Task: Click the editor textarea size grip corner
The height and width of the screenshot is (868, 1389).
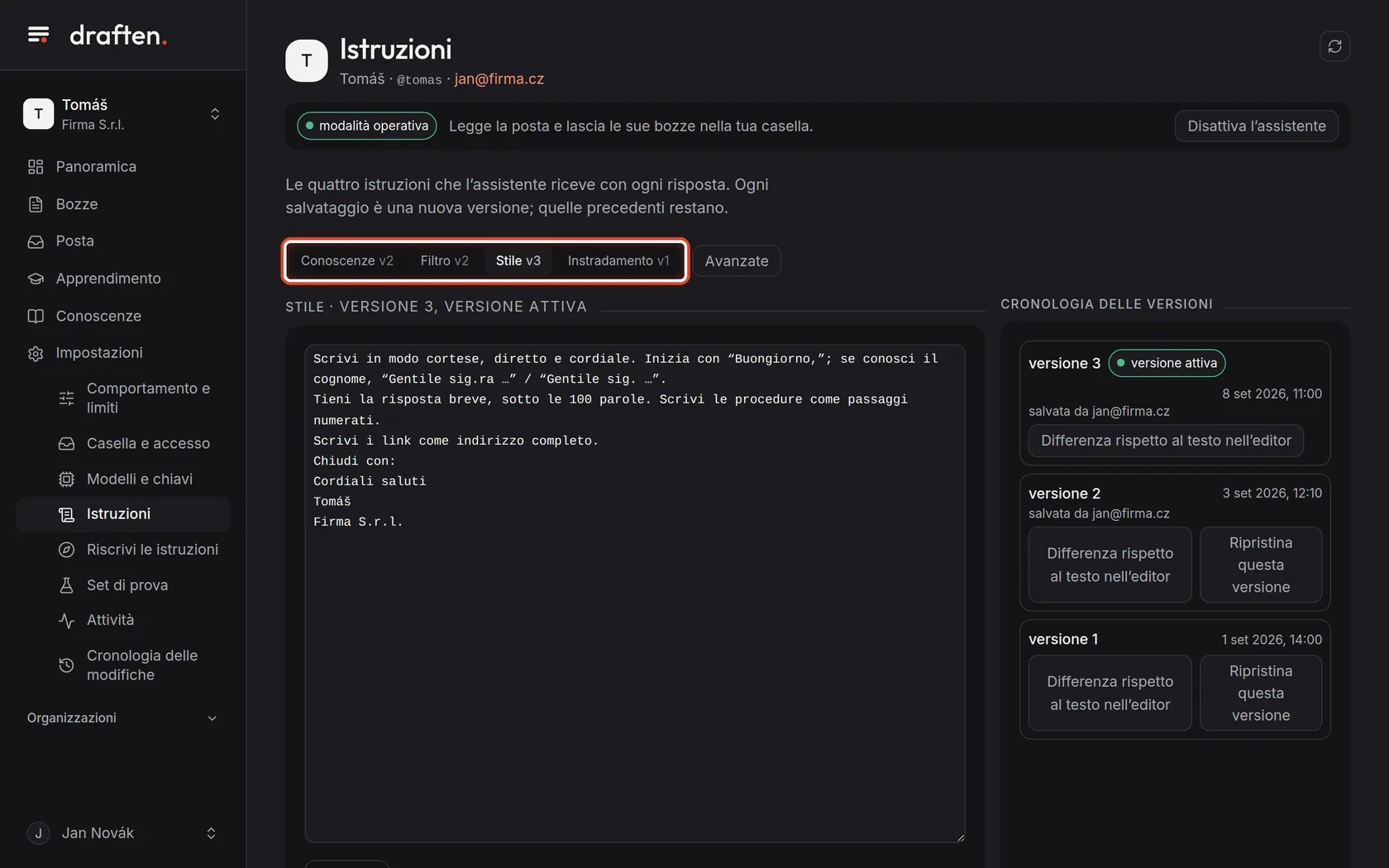Action: coord(960,837)
